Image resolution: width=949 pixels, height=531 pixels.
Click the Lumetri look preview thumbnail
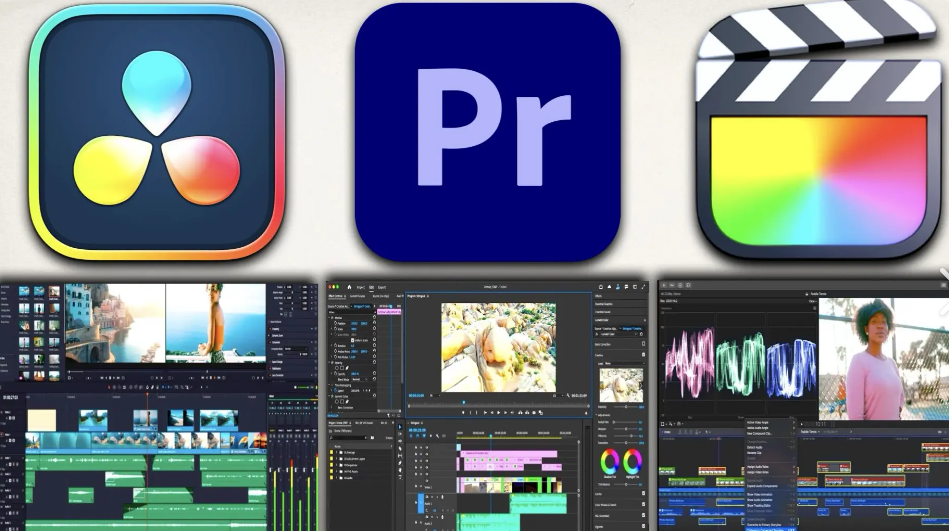[621, 384]
